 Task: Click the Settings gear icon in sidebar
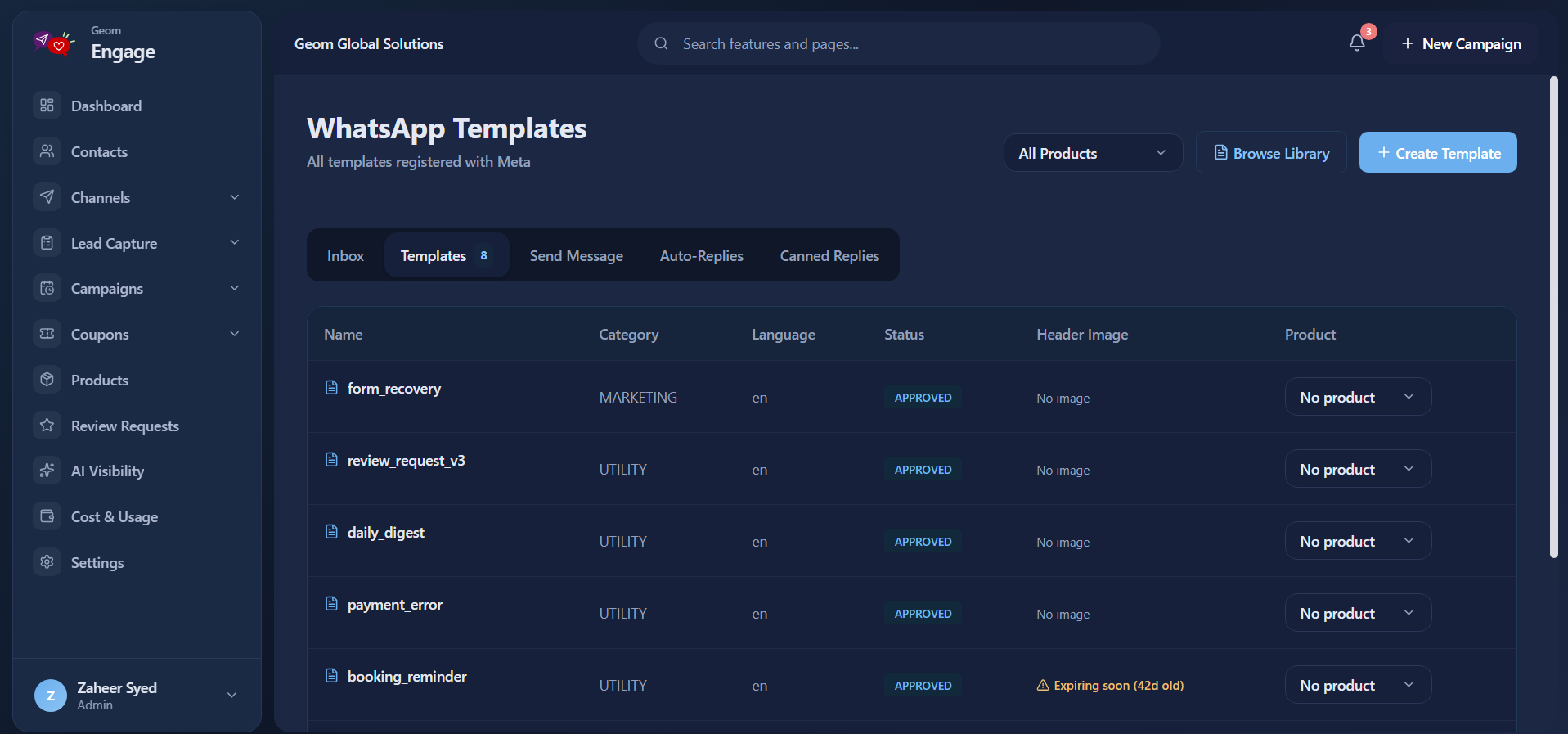point(47,562)
